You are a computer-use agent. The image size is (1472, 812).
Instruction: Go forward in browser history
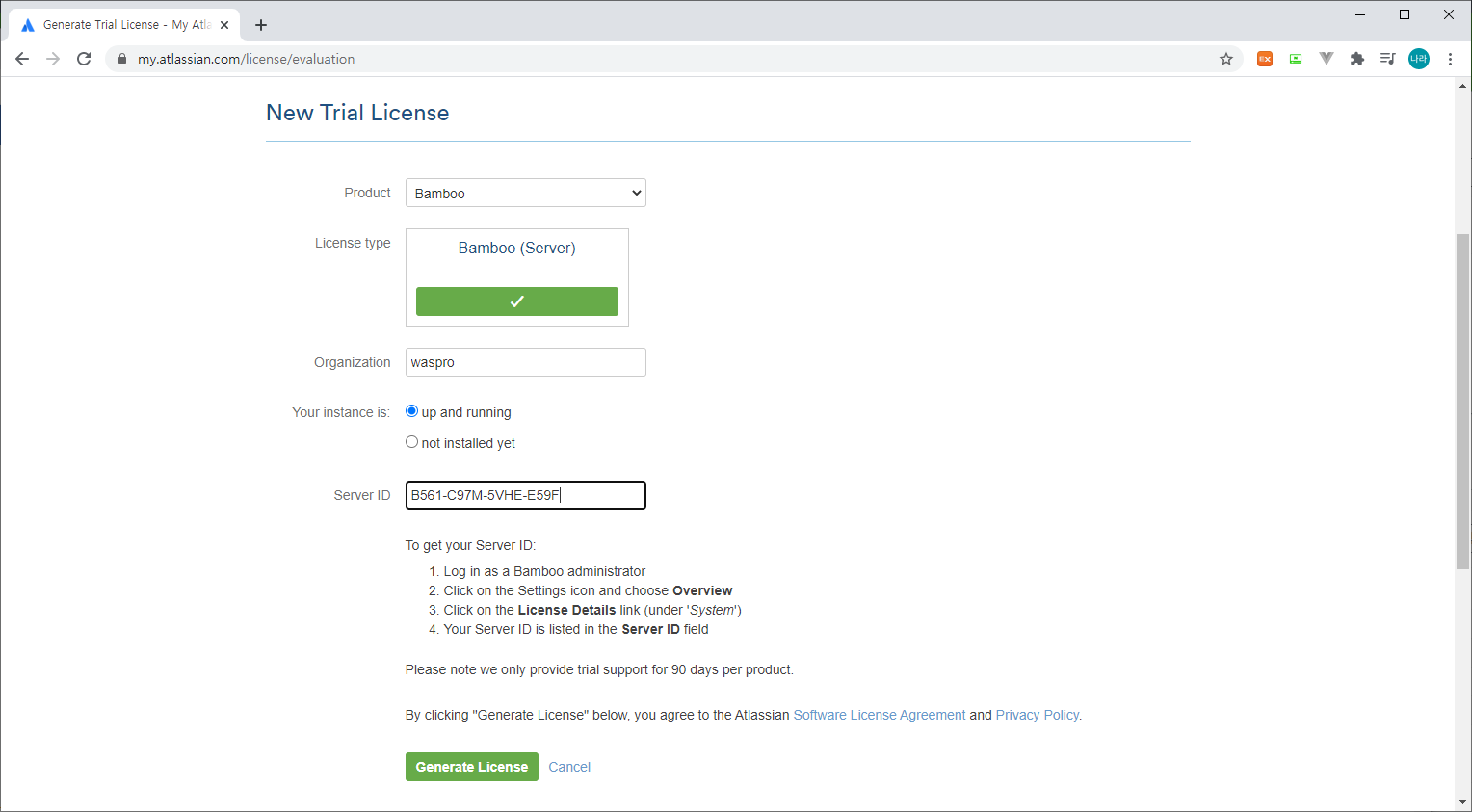[53, 59]
